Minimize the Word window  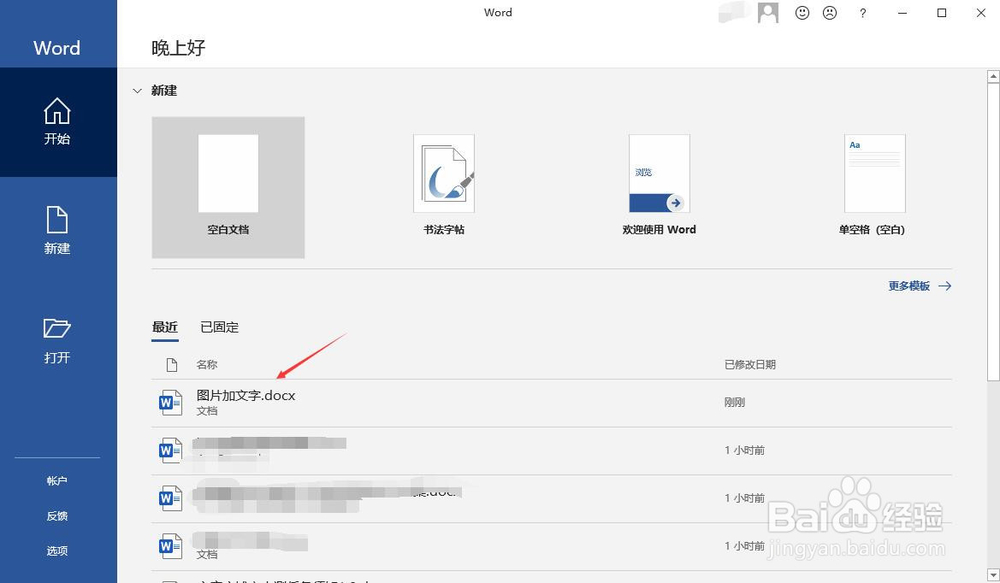pos(902,13)
